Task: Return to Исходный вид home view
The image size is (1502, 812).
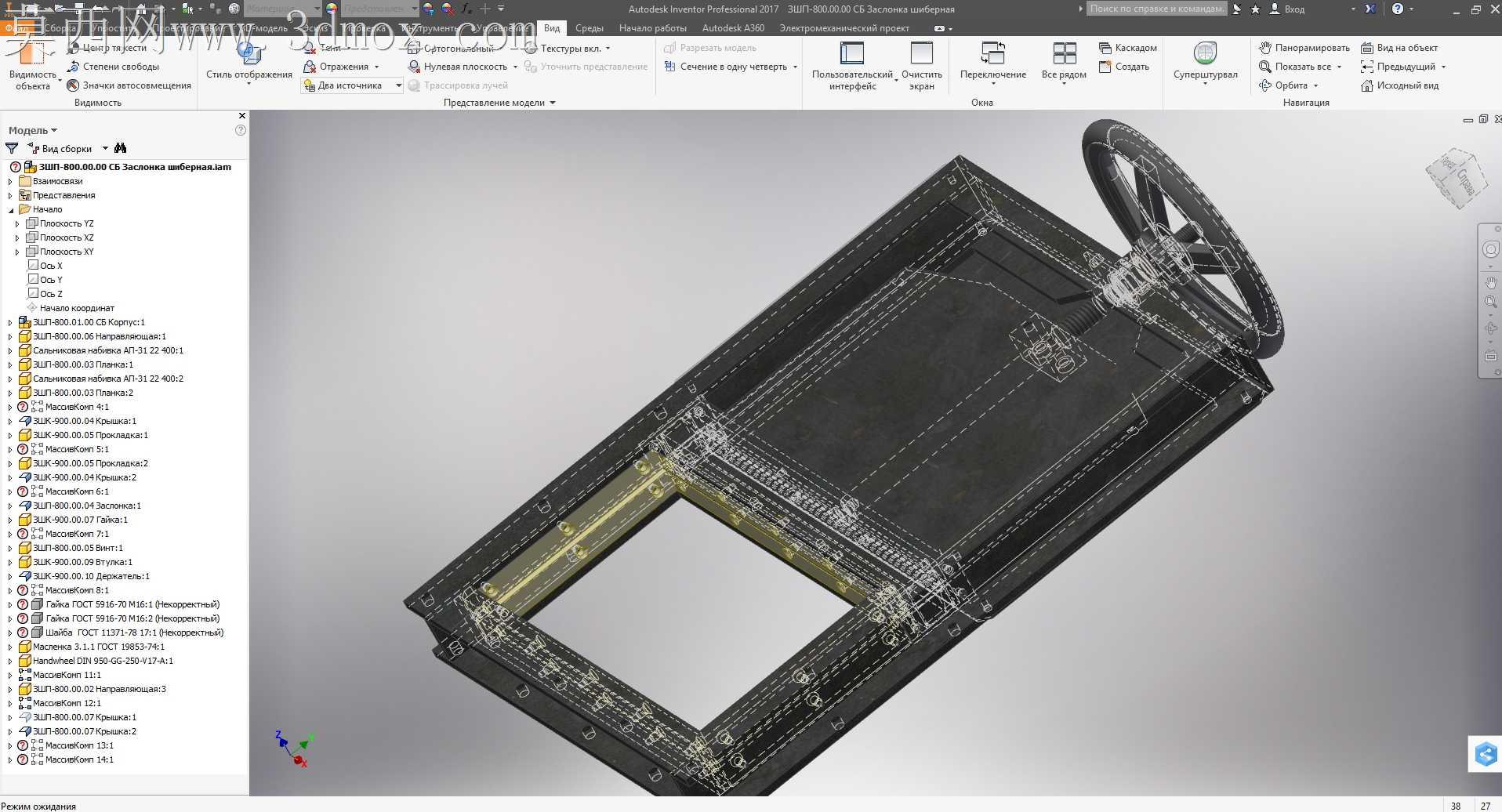Action: (x=1400, y=85)
